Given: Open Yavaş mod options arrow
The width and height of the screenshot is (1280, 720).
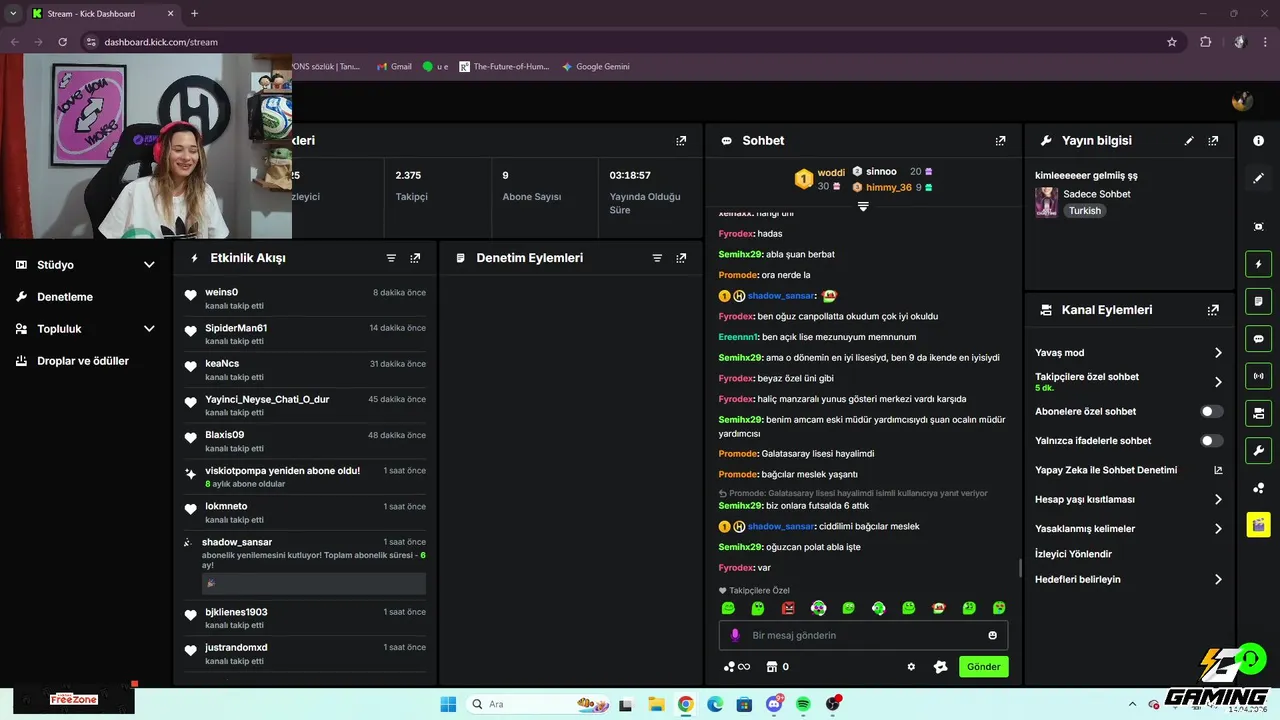Looking at the screenshot, I should click(x=1218, y=353).
